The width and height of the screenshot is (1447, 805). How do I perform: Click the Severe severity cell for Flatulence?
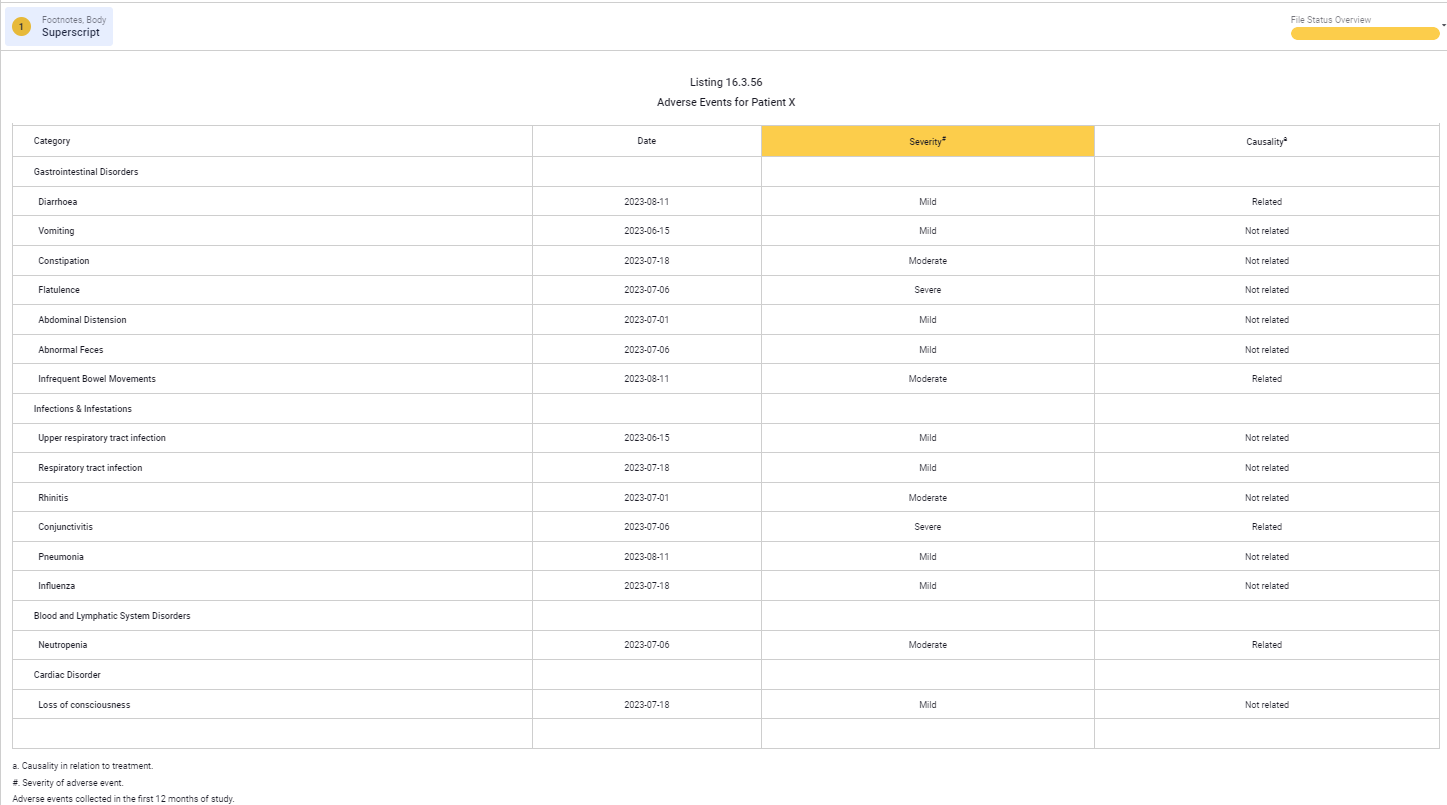pyautogui.click(x=927, y=290)
